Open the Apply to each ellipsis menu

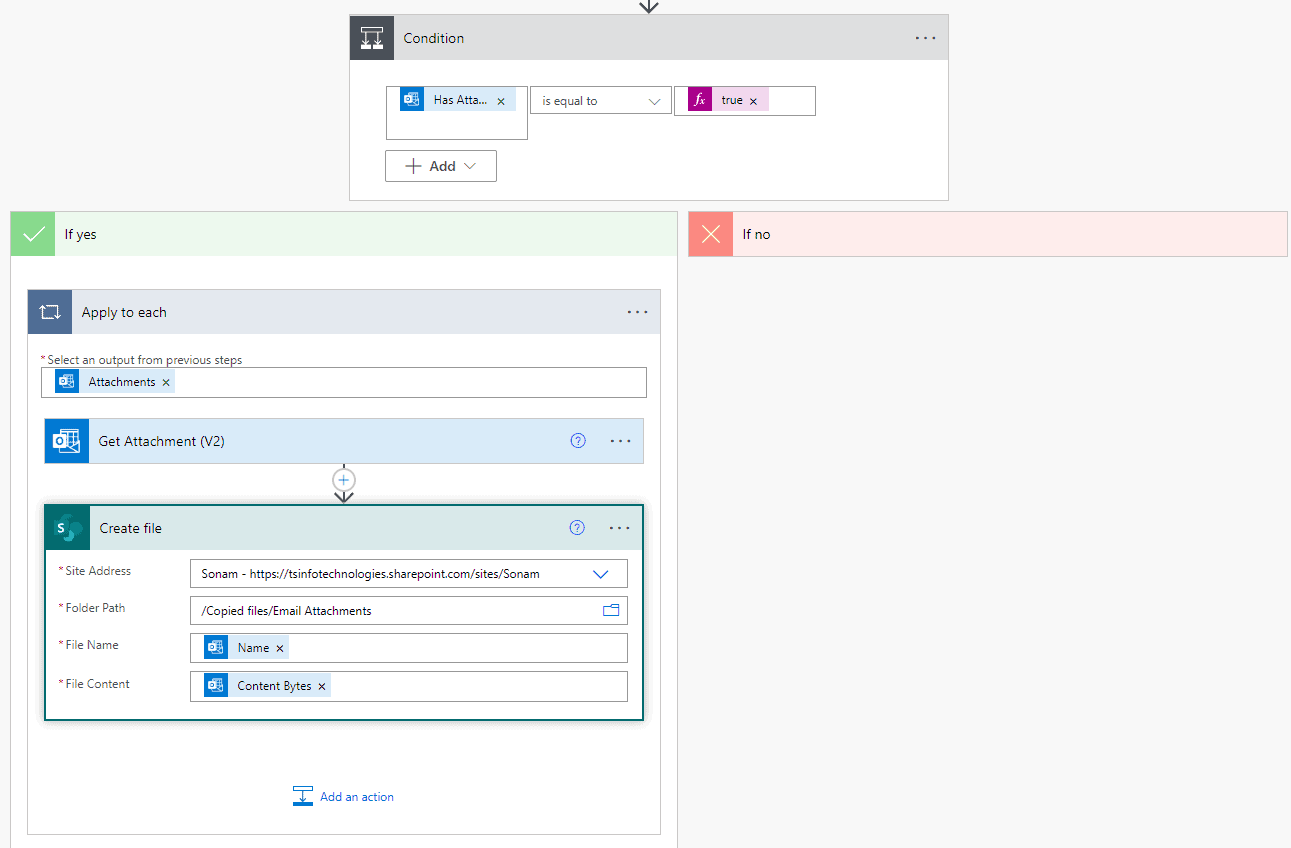pyautogui.click(x=637, y=312)
